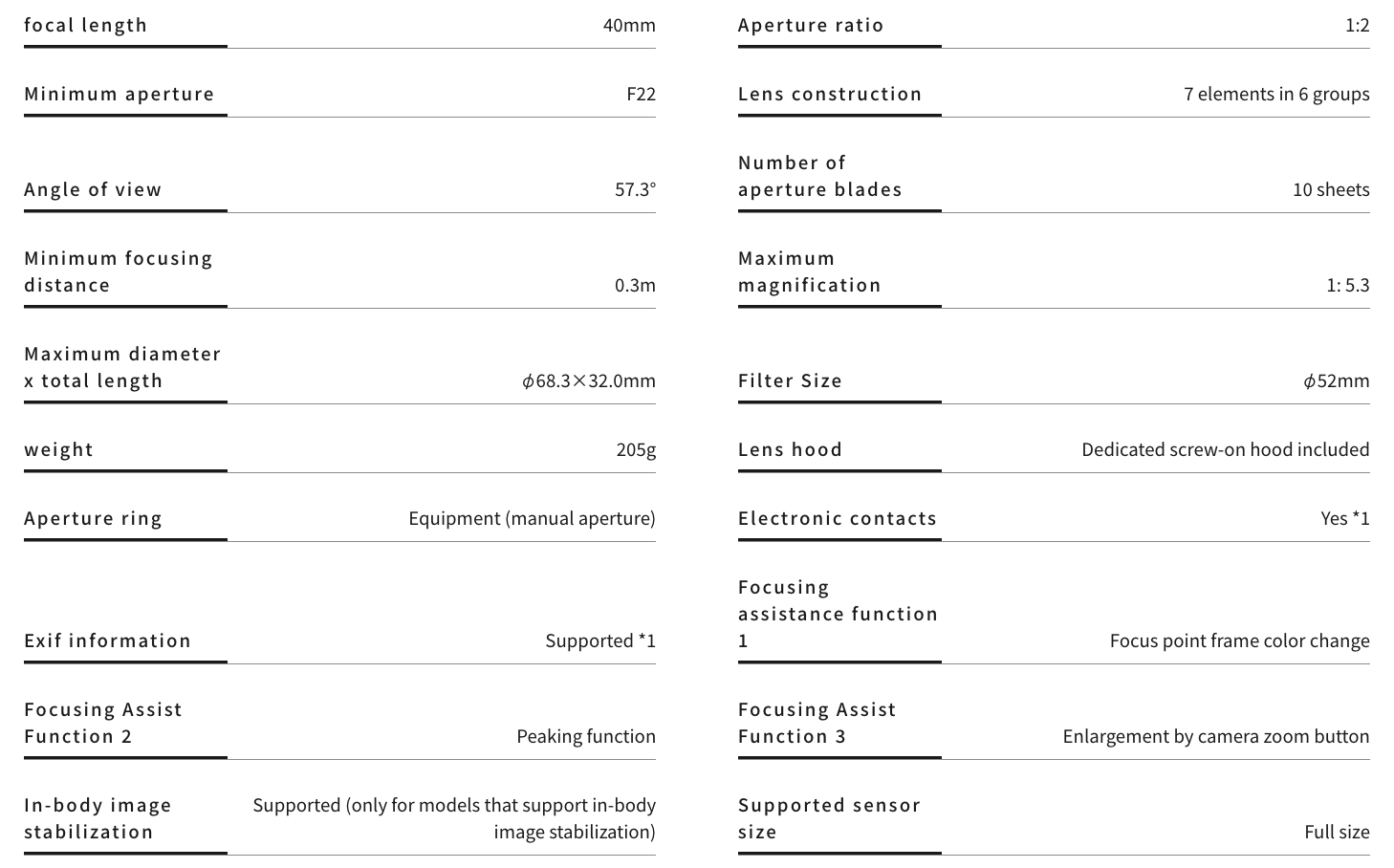This screenshot has width=1394, height=868.
Task: Click 'Dedicated screw-on hood included' text
Action: [1225, 450]
